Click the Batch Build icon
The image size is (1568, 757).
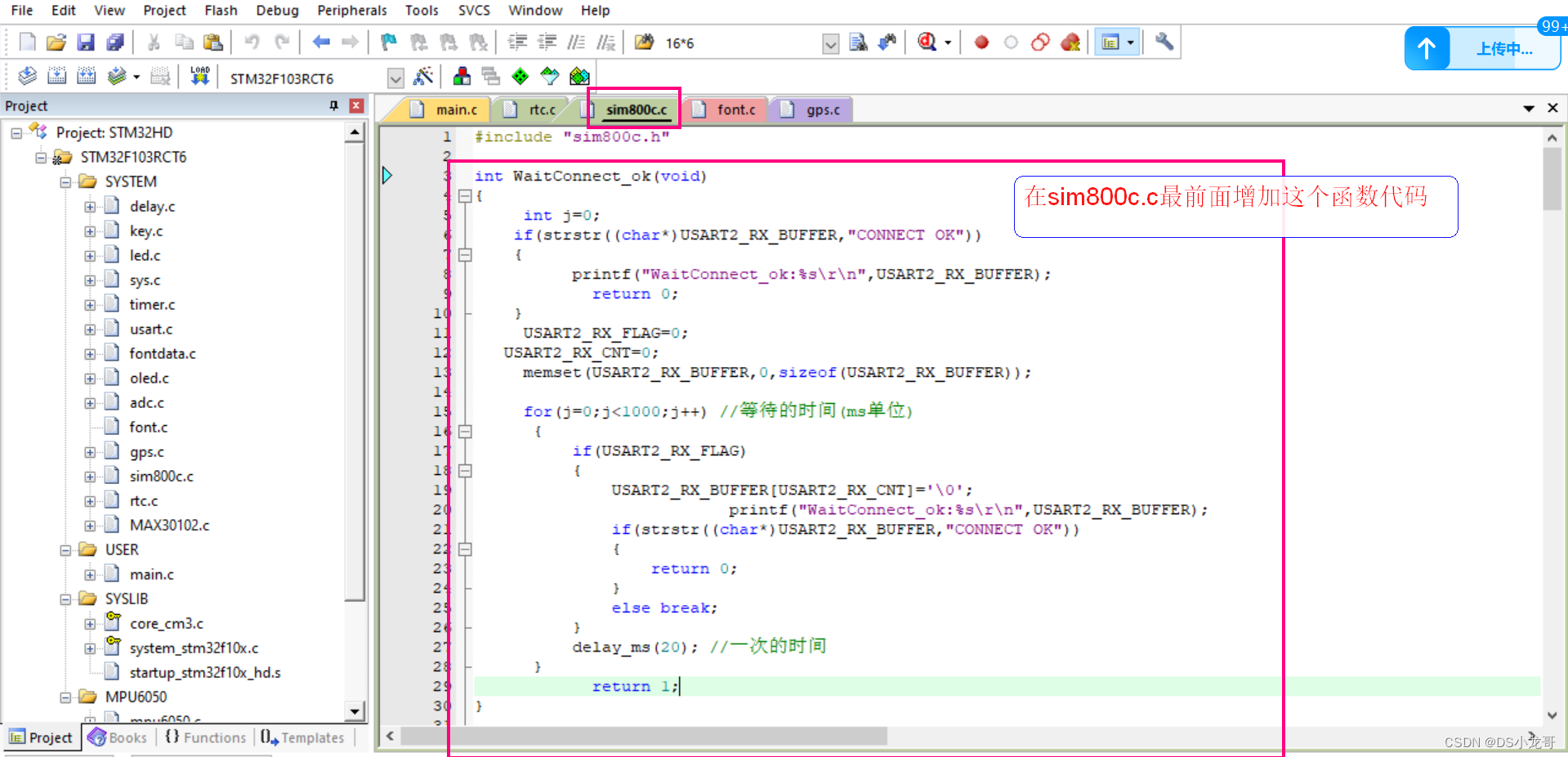[117, 77]
